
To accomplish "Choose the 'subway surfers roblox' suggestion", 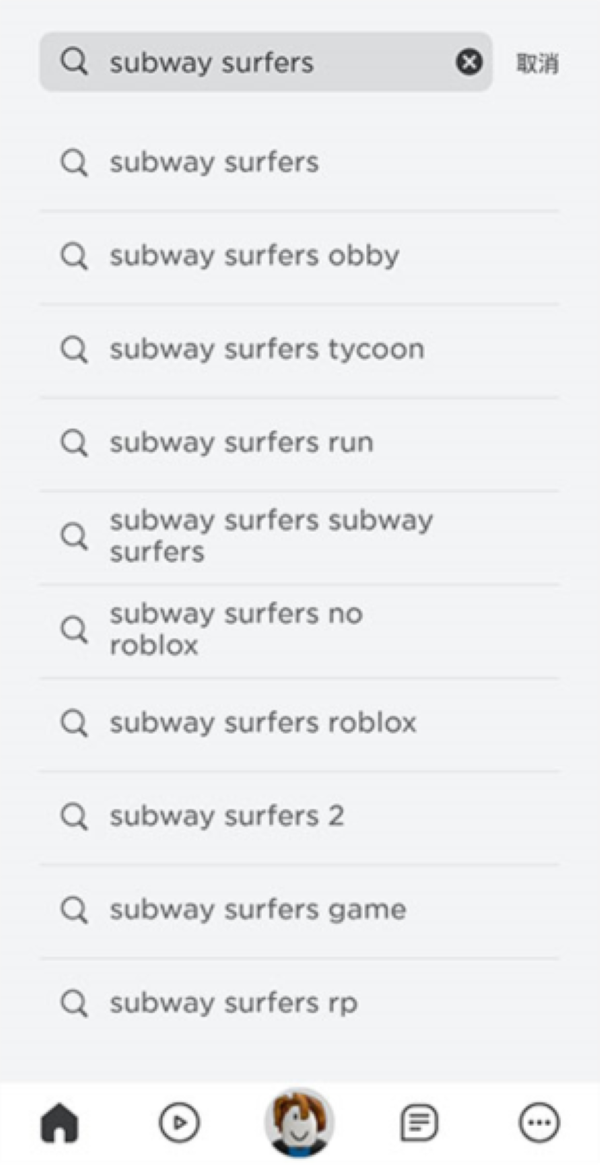I will 263,722.
